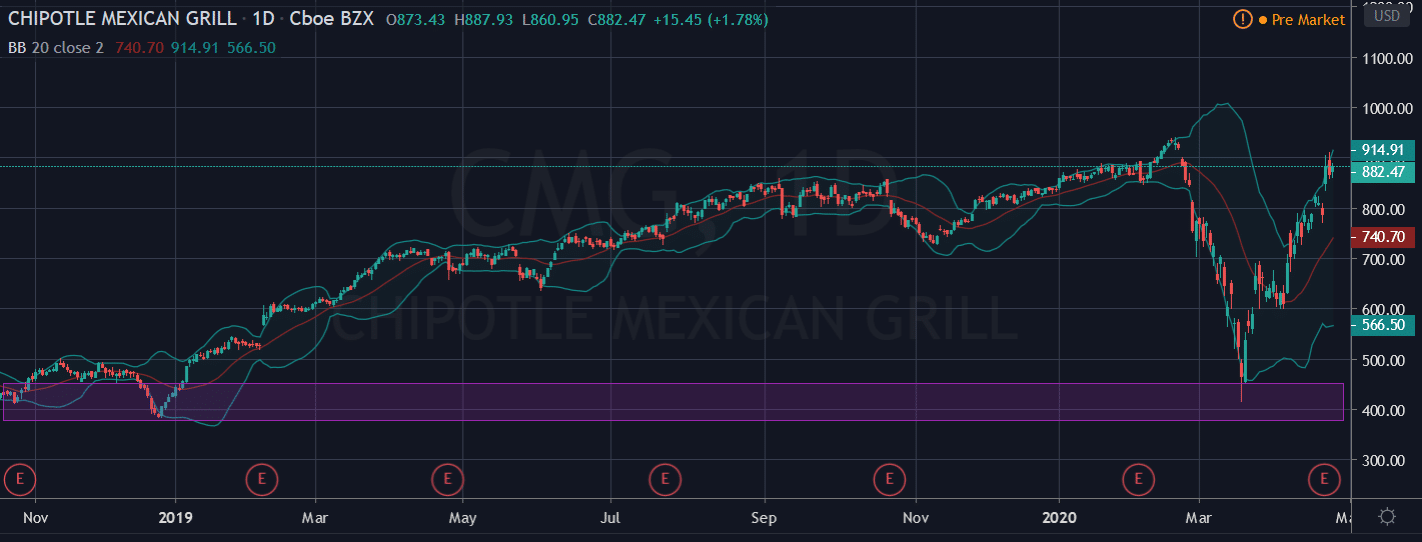Open earnings marker between 2019 and Mar
The width and height of the screenshot is (1422, 542).
click(262, 479)
